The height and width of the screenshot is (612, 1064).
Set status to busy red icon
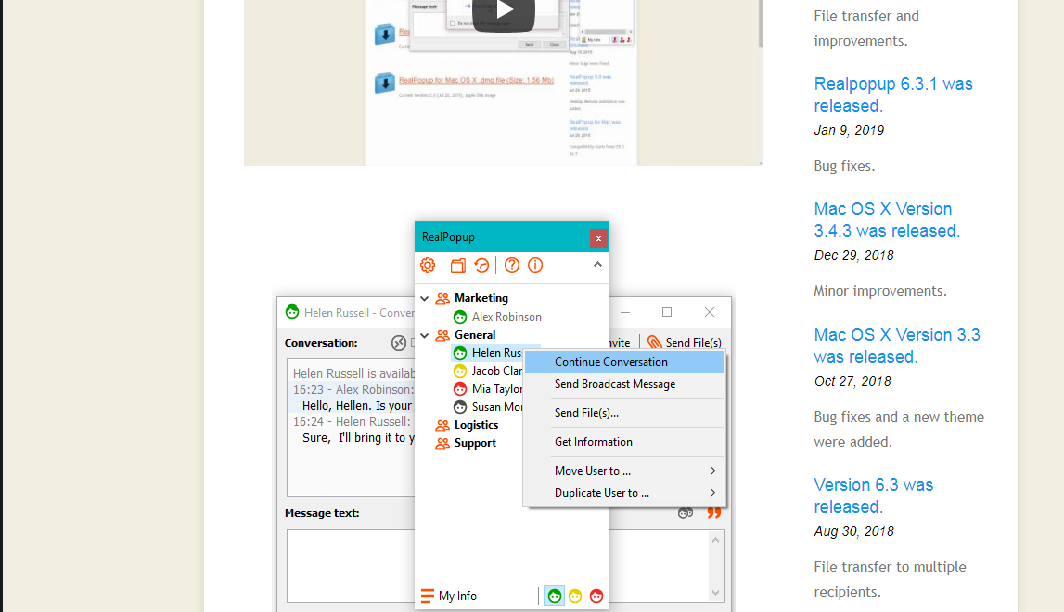point(596,596)
